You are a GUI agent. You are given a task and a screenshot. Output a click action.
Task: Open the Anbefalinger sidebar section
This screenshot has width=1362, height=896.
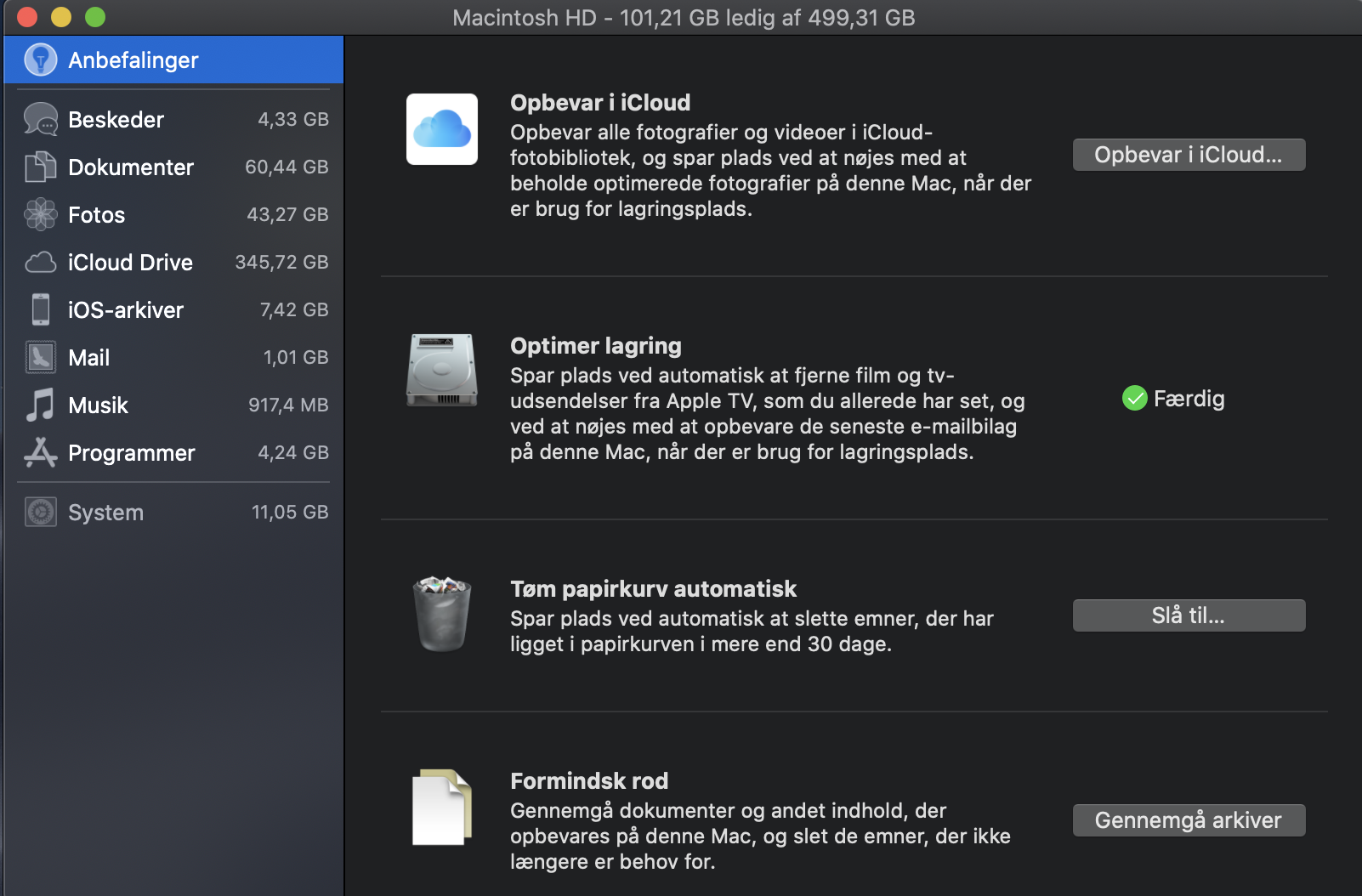(173, 60)
